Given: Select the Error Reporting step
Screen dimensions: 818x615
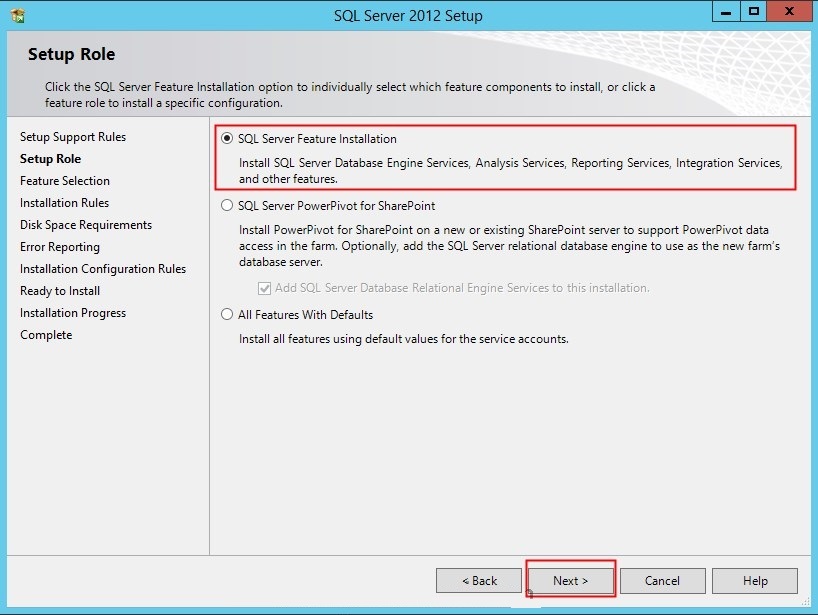Looking at the screenshot, I should click(x=59, y=247).
